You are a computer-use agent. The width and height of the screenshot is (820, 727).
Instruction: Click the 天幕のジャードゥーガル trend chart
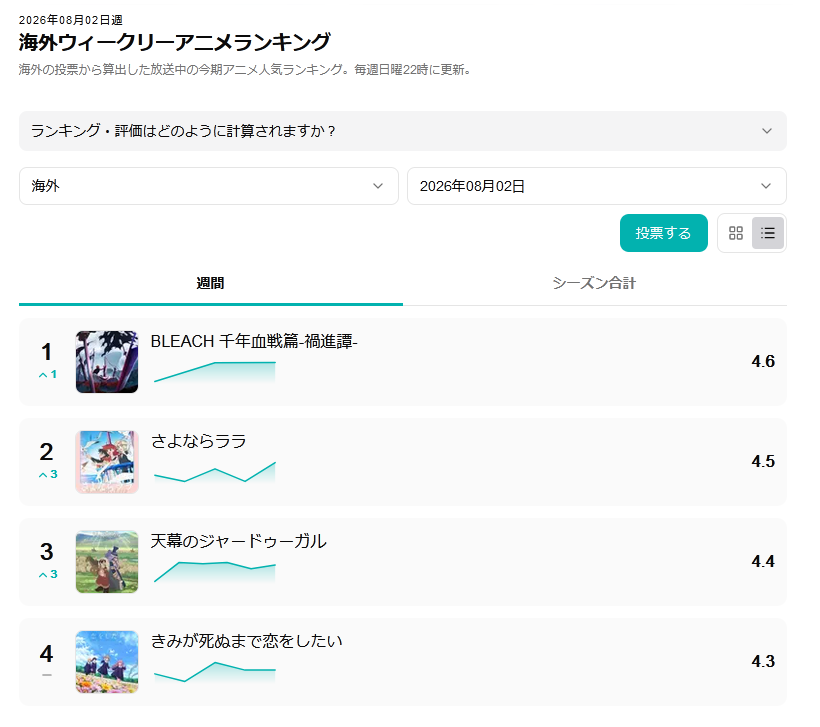215,572
